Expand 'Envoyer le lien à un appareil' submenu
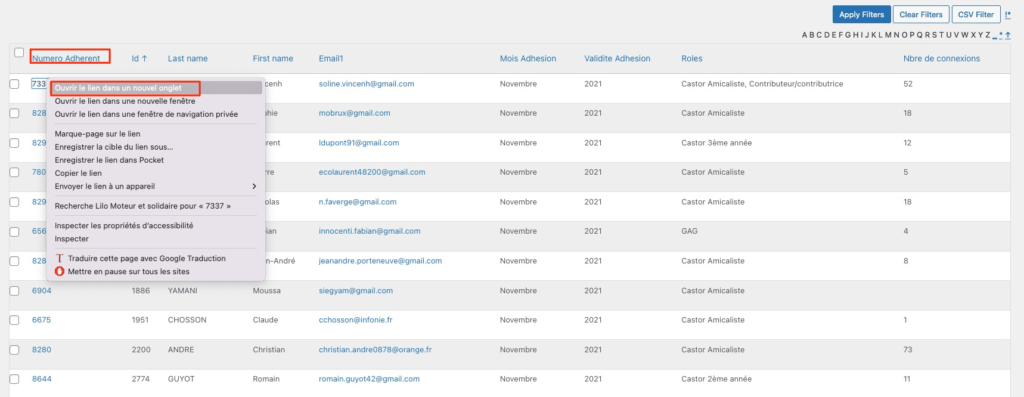 click(155, 186)
